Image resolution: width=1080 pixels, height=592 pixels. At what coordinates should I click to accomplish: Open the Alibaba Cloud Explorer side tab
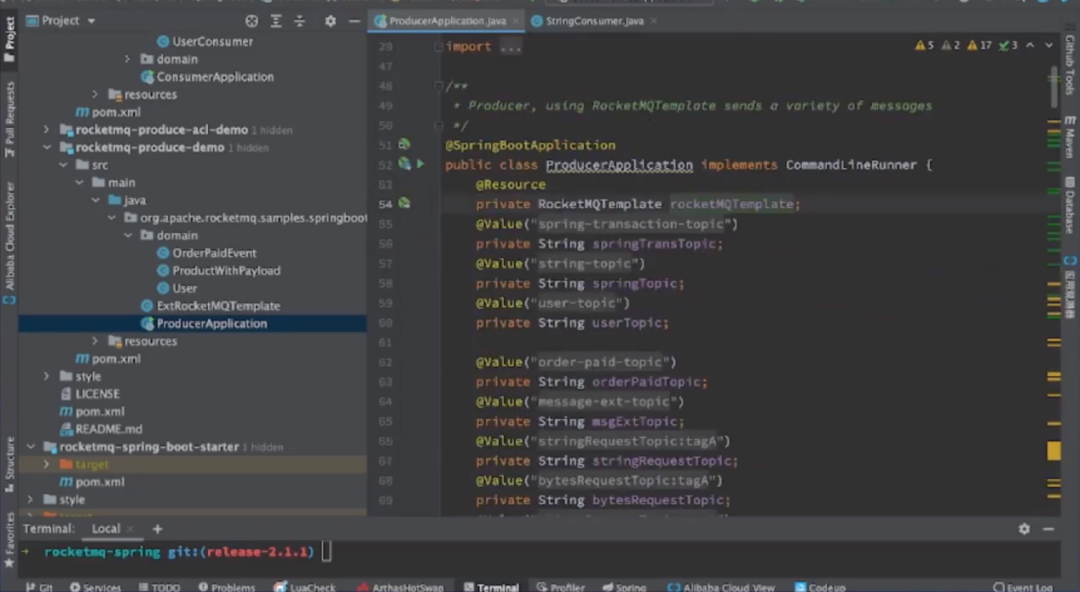(x=10, y=243)
